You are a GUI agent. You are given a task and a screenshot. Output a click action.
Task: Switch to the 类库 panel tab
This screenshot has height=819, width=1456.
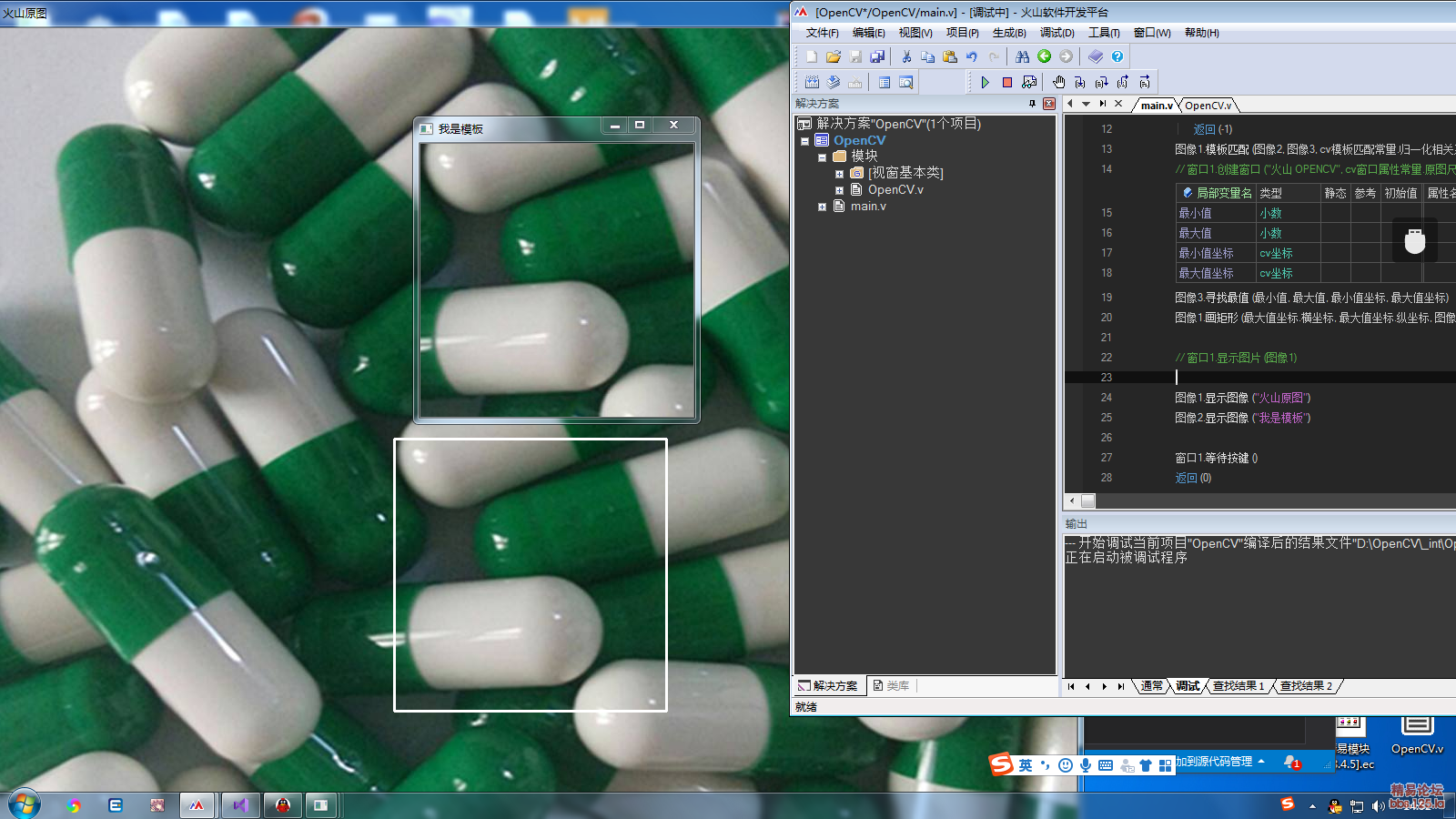tap(892, 686)
